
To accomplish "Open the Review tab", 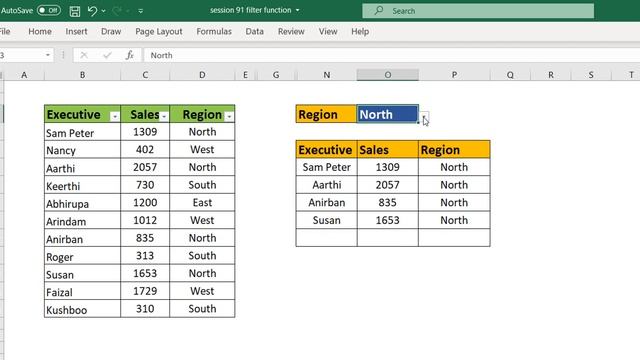I will tap(291, 31).
